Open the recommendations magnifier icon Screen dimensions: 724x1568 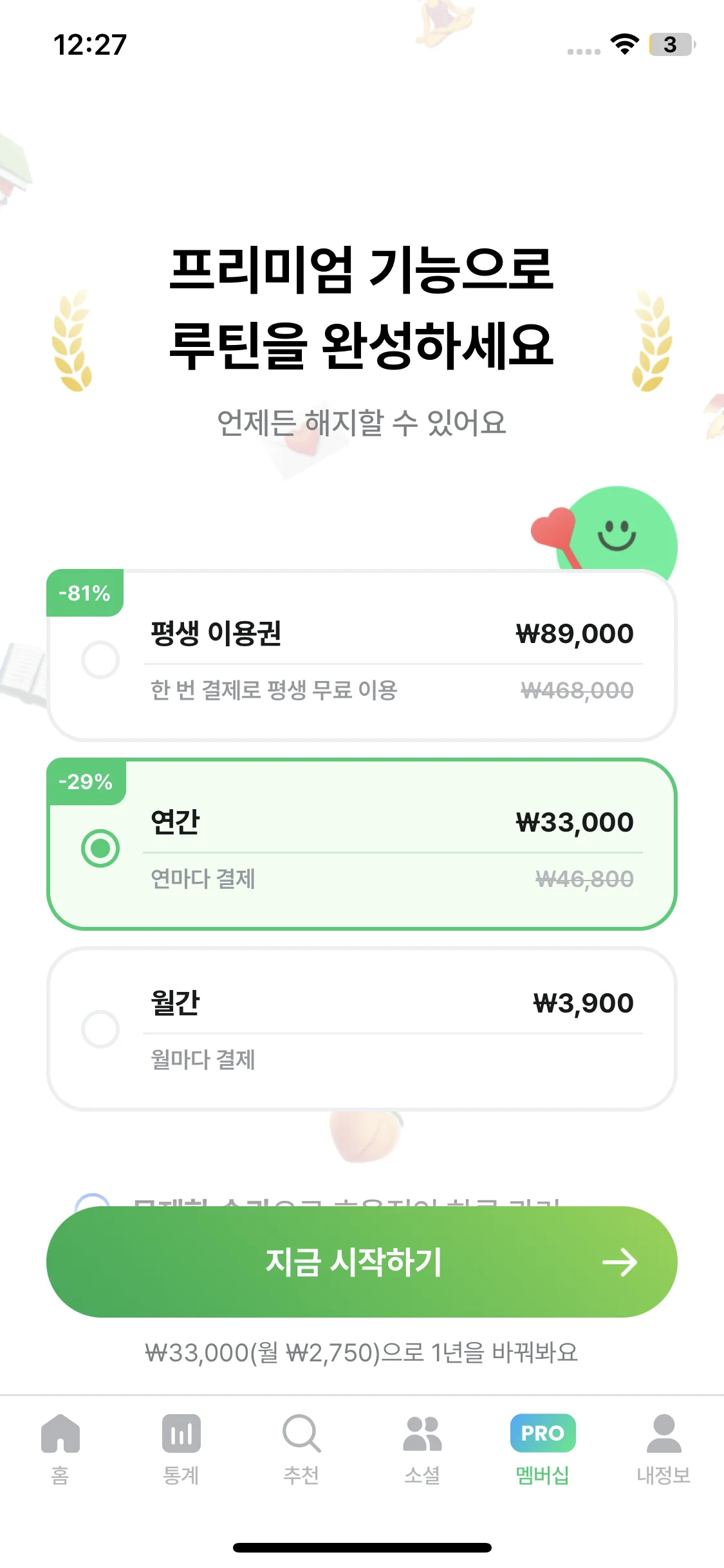tap(301, 1433)
